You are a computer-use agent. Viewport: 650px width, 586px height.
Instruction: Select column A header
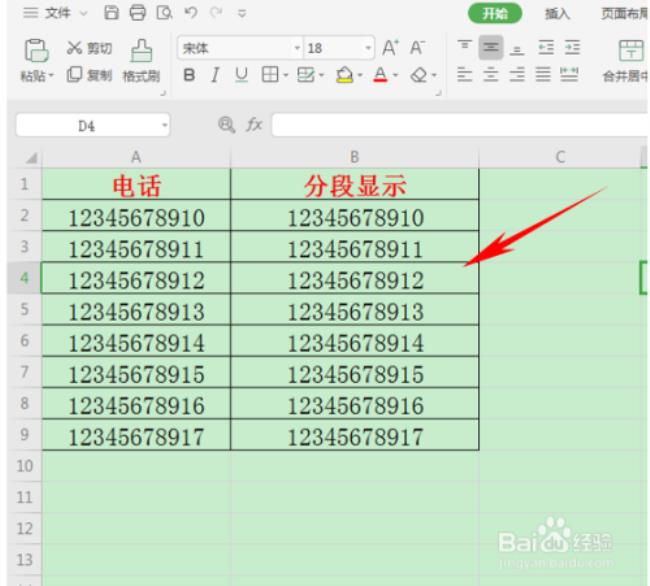[136, 157]
